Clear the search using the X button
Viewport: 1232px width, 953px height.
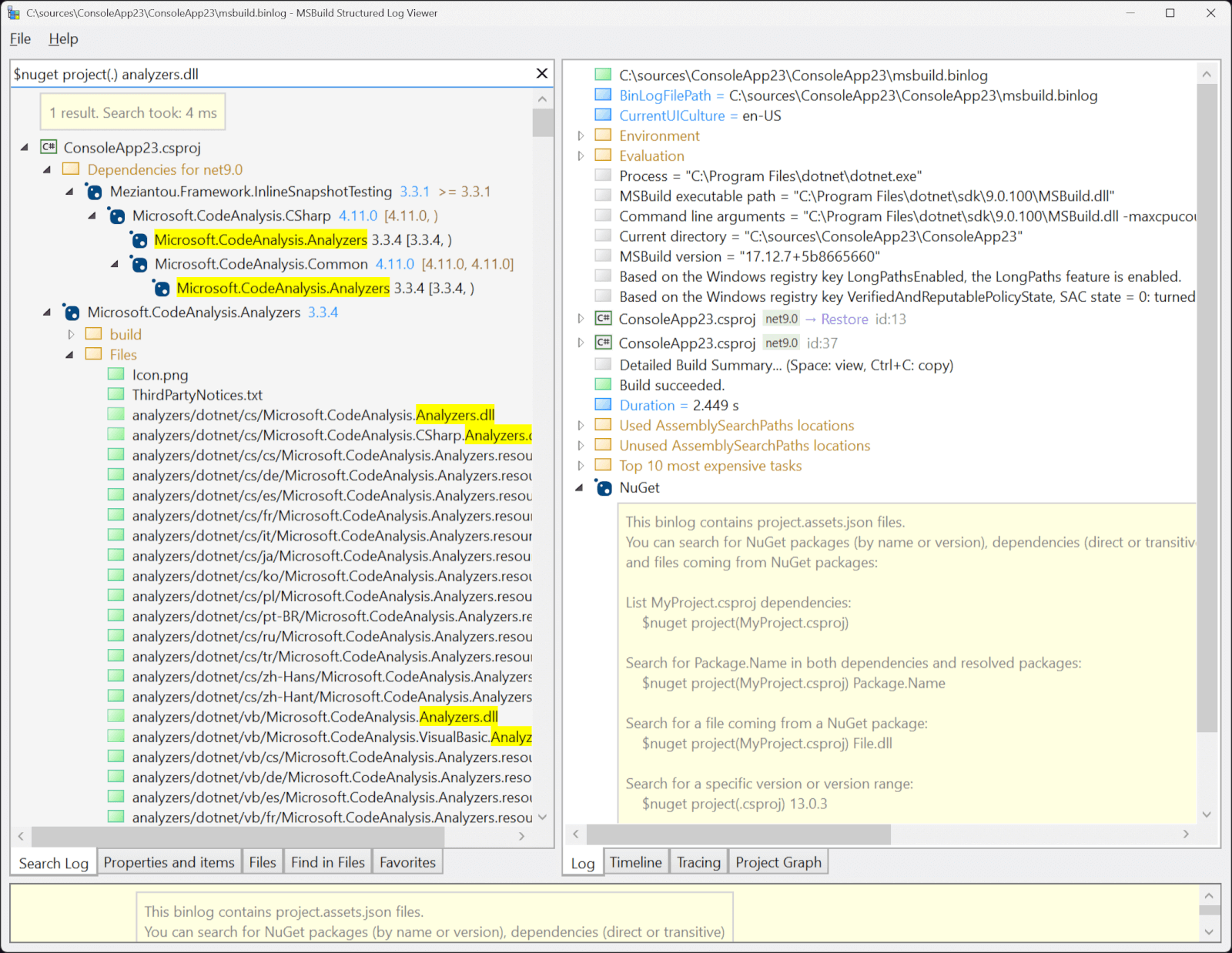click(542, 73)
